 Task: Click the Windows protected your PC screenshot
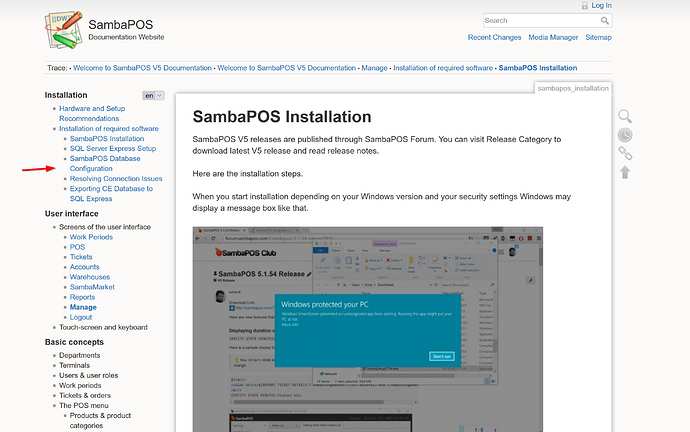coord(367,329)
